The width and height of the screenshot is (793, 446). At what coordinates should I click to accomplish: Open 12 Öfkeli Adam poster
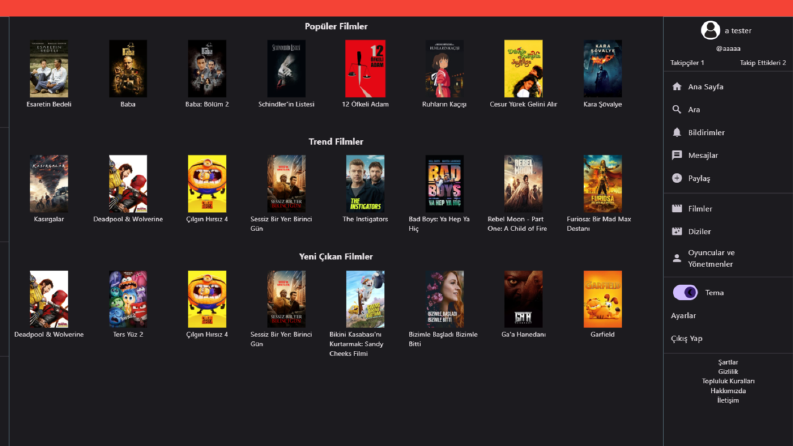(x=365, y=69)
